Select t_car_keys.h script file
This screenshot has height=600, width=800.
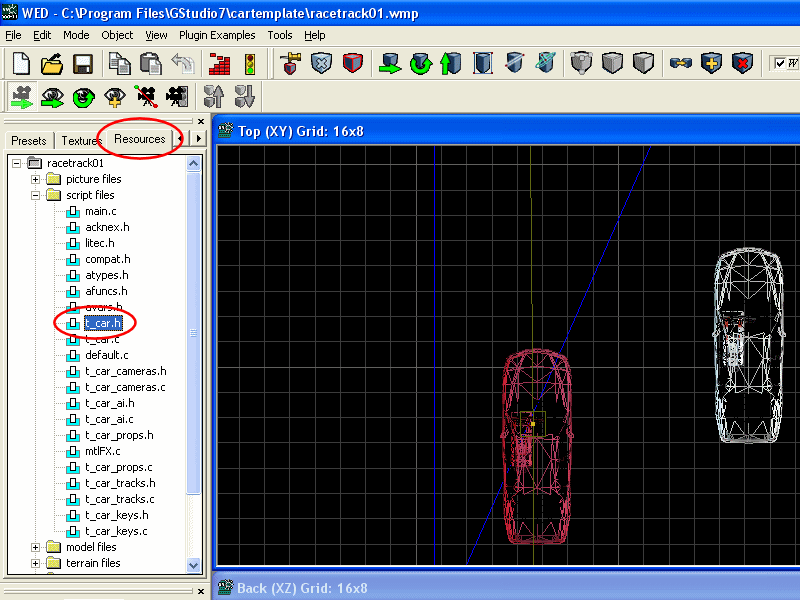coord(116,515)
